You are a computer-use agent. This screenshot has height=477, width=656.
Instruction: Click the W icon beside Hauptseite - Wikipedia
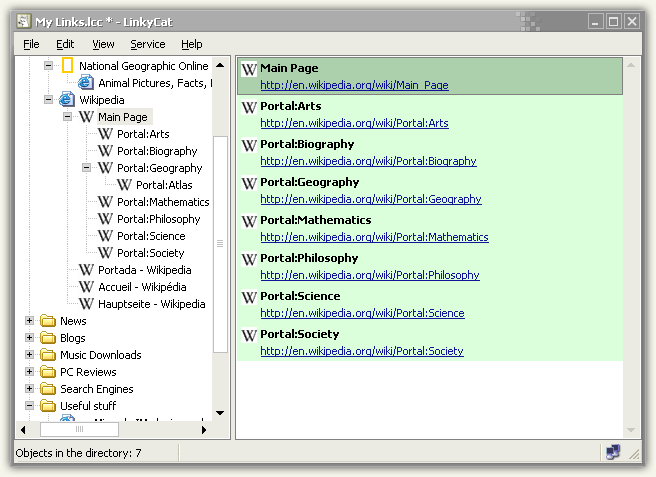click(x=86, y=304)
